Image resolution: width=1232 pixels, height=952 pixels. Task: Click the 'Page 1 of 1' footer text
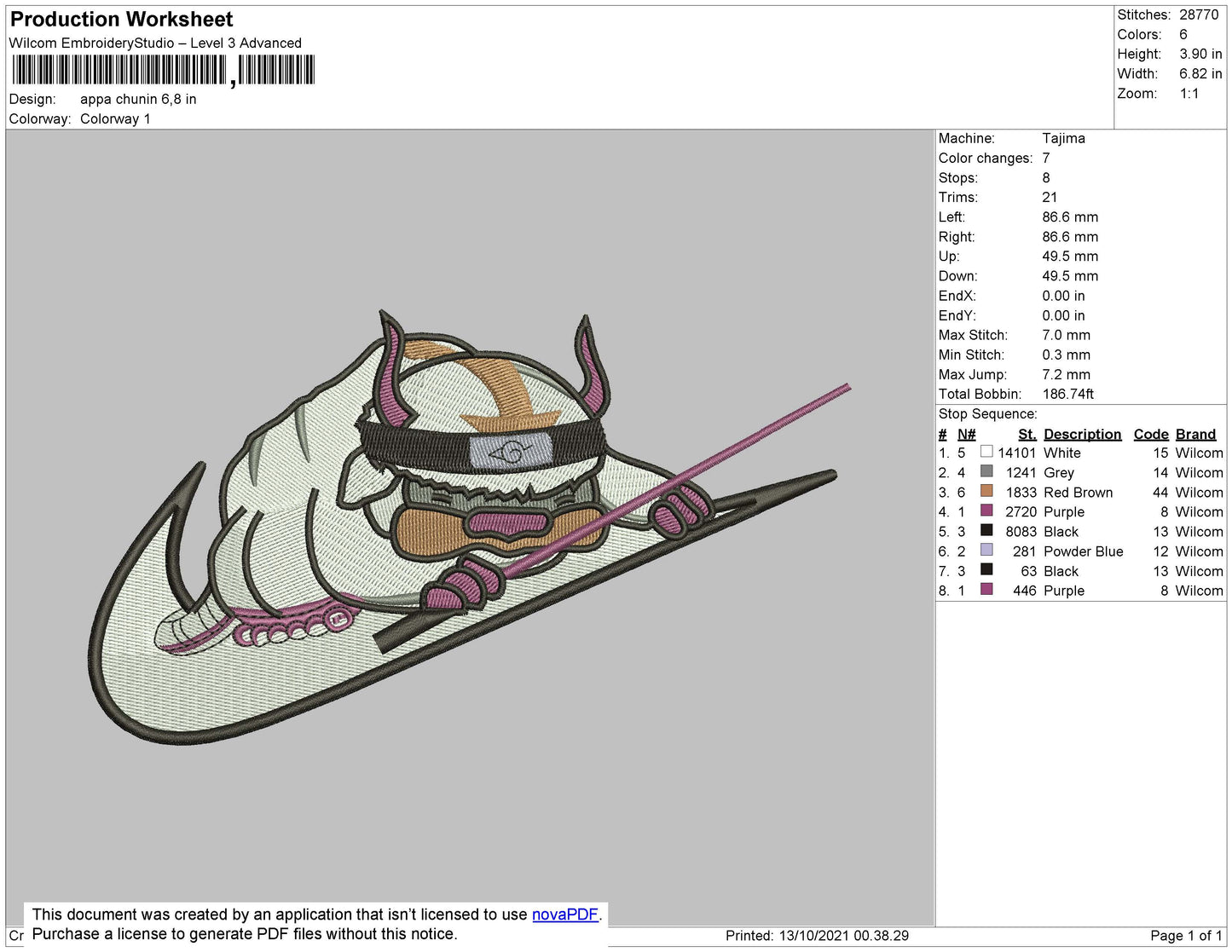click(1186, 935)
